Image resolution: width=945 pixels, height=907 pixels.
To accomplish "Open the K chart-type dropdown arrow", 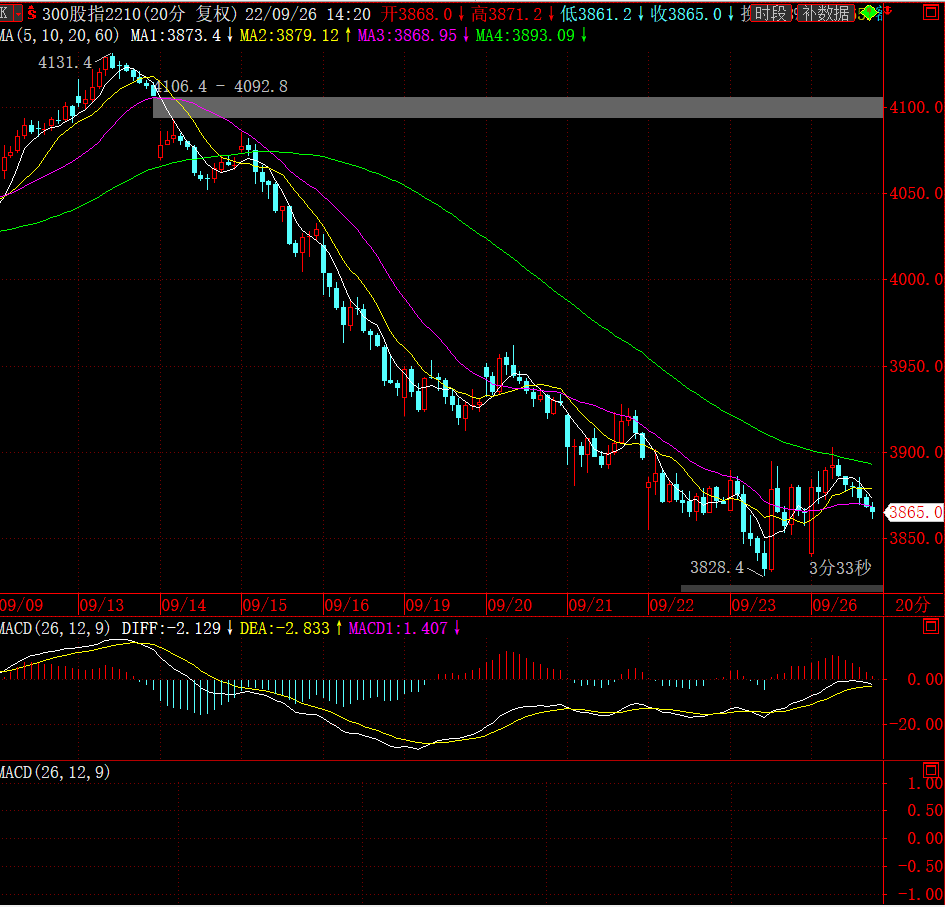I will coord(18,13).
